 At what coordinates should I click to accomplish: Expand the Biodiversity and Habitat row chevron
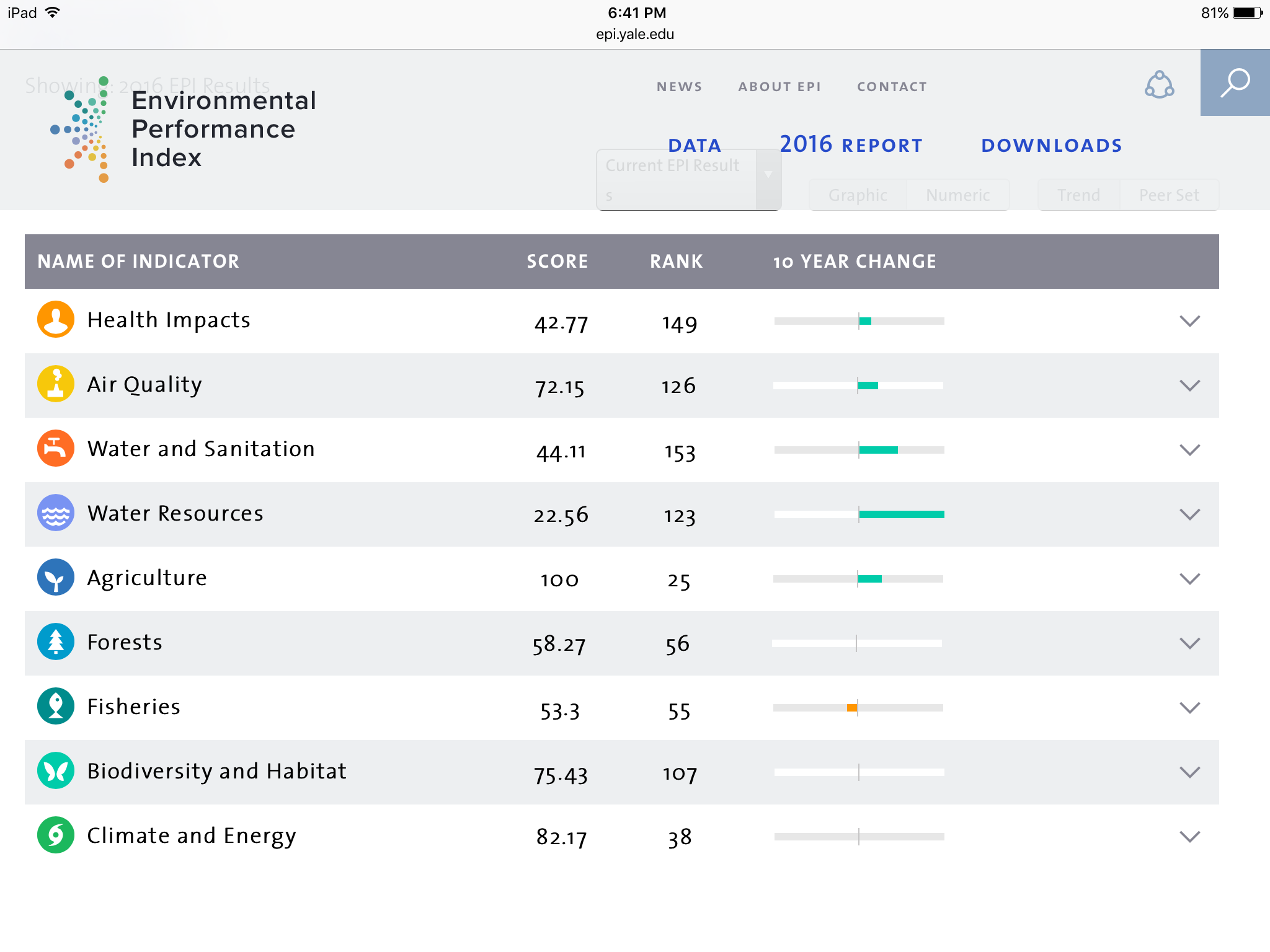click(1189, 772)
